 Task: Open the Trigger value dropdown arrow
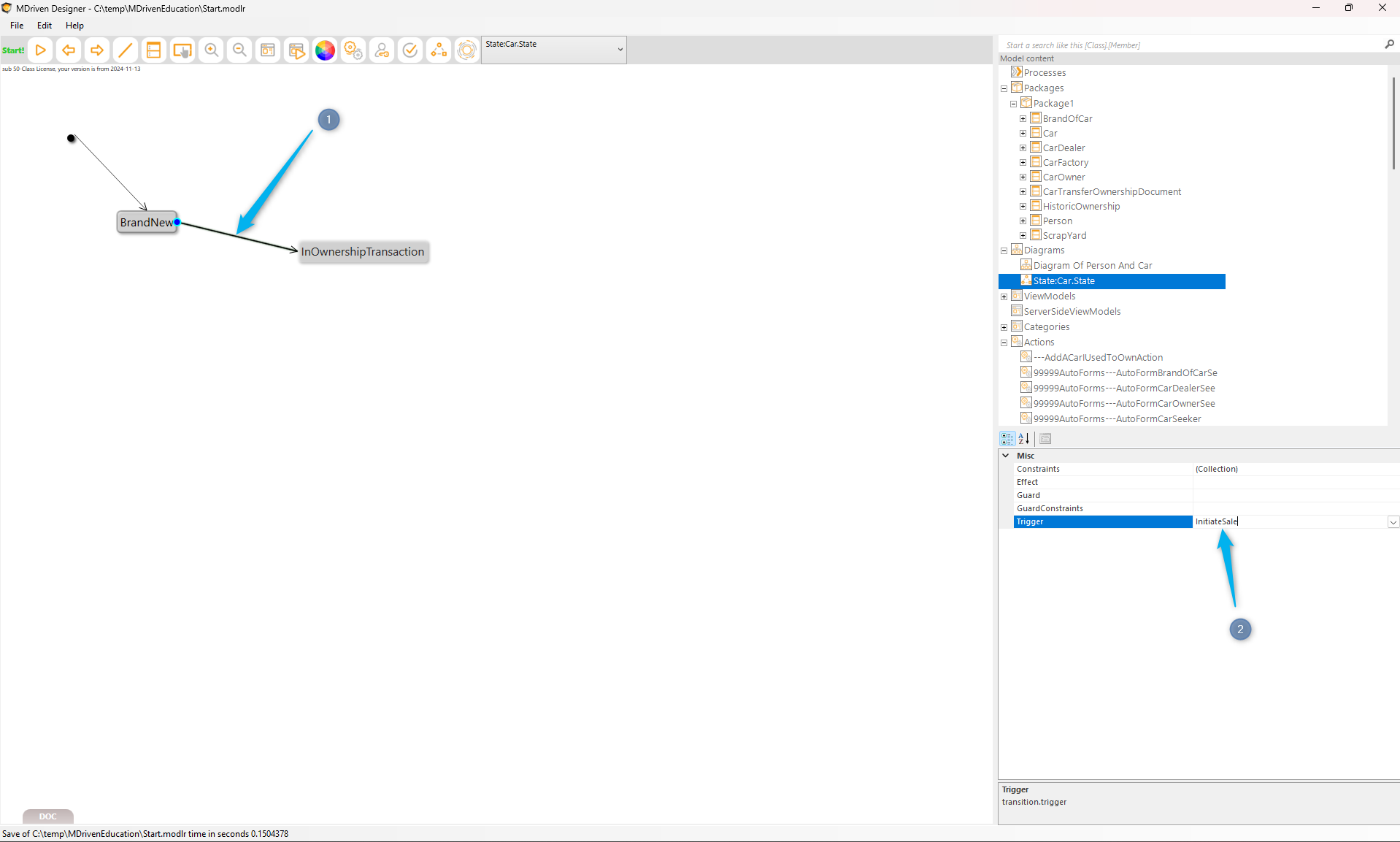[1393, 522]
